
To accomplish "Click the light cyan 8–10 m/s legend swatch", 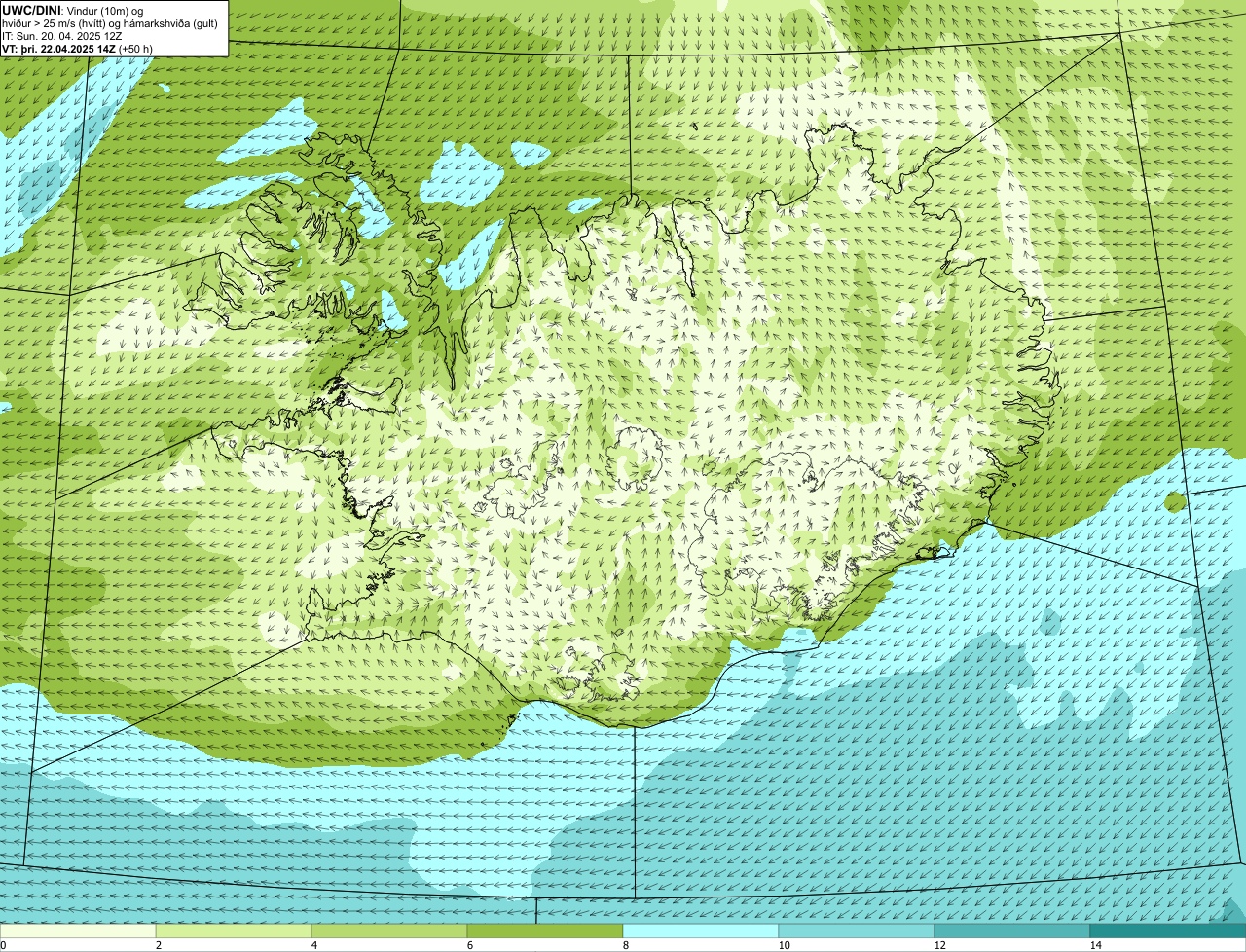I will (x=701, y=931).
